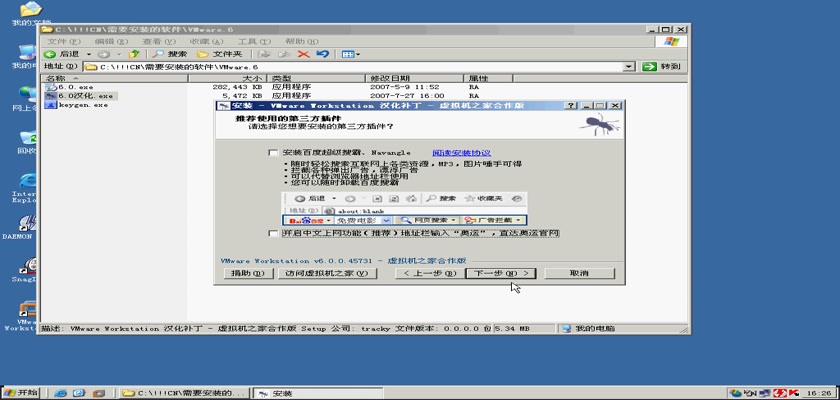Click the Explorer window title bar folder icon
The height and width of the screenshot is (400, 840).
(48, 29)
